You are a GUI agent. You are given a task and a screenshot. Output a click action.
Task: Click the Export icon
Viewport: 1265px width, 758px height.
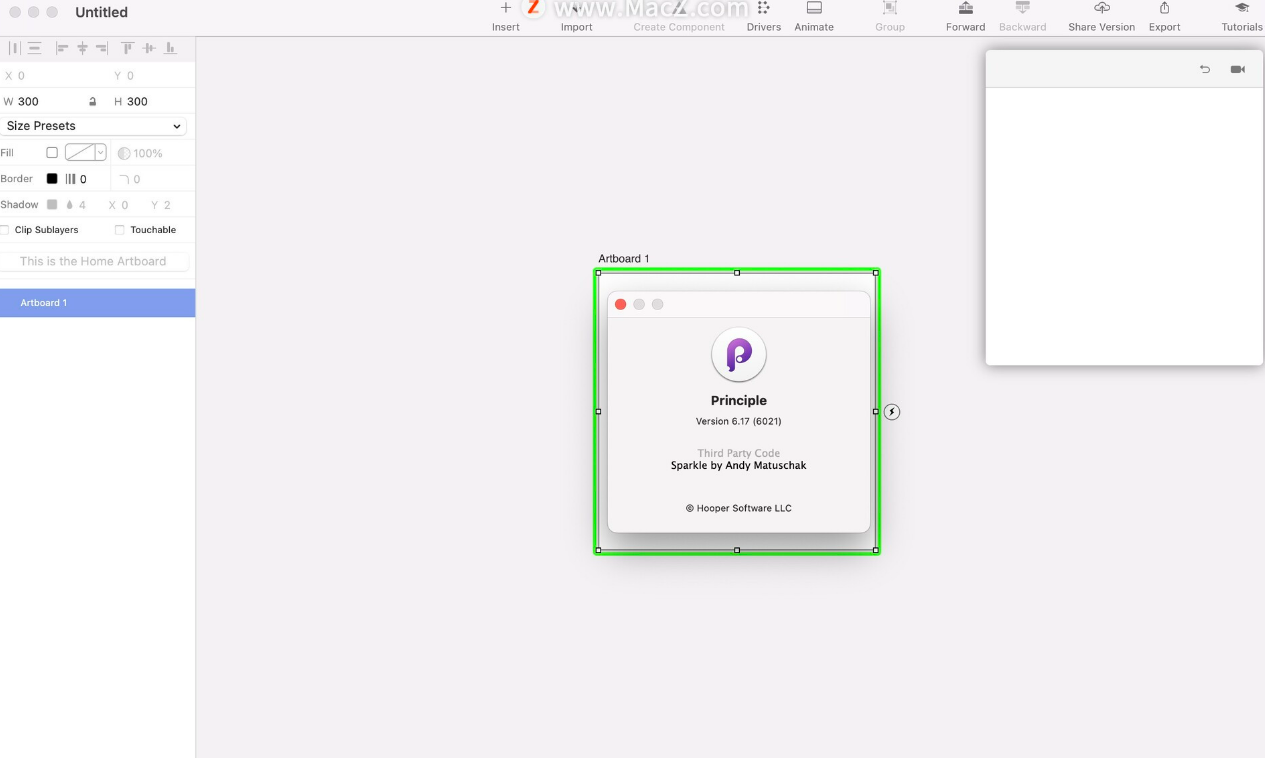[x=1164, y=8]
